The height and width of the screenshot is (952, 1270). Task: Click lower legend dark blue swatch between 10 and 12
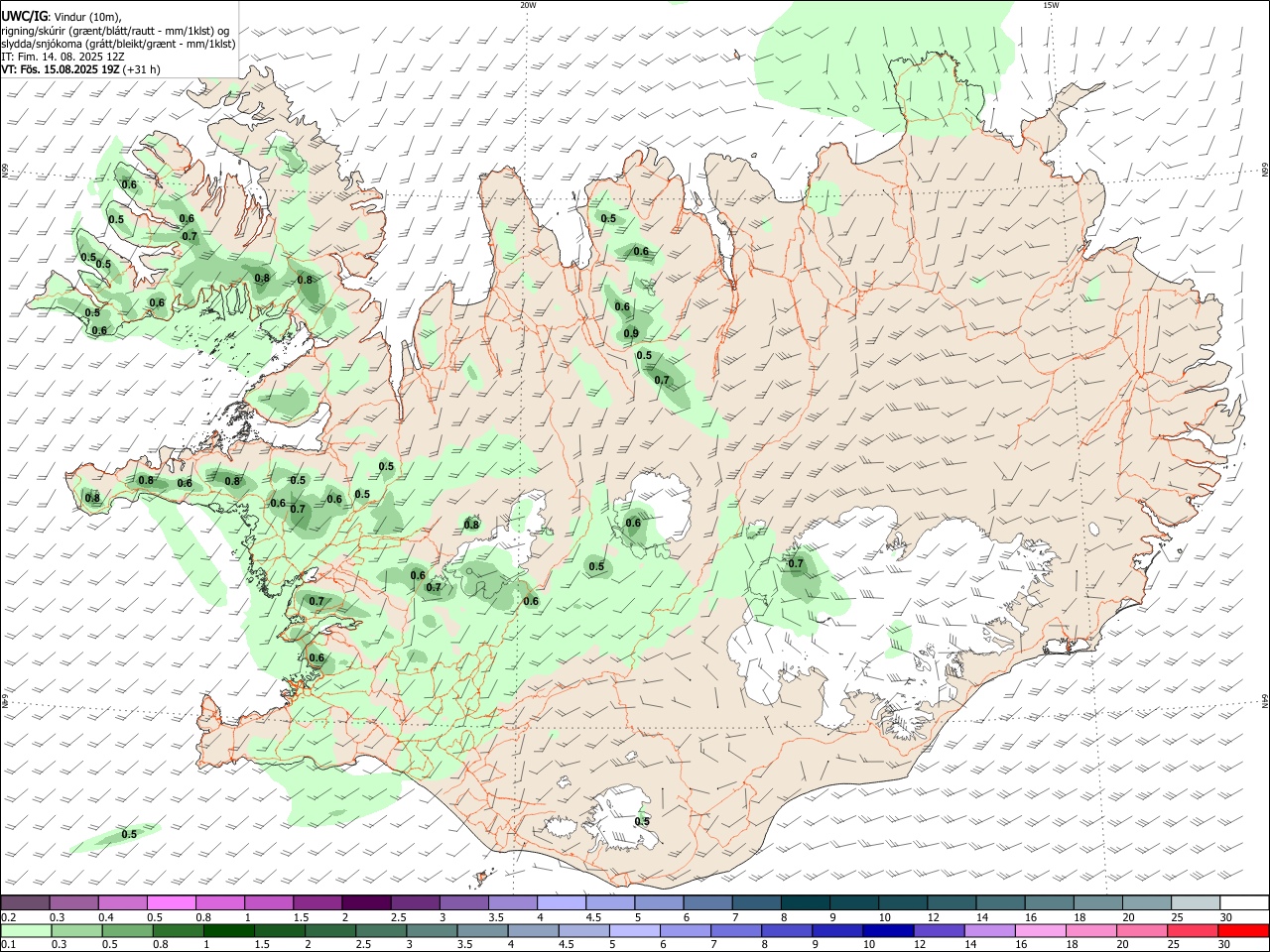(x=887, y=931)
